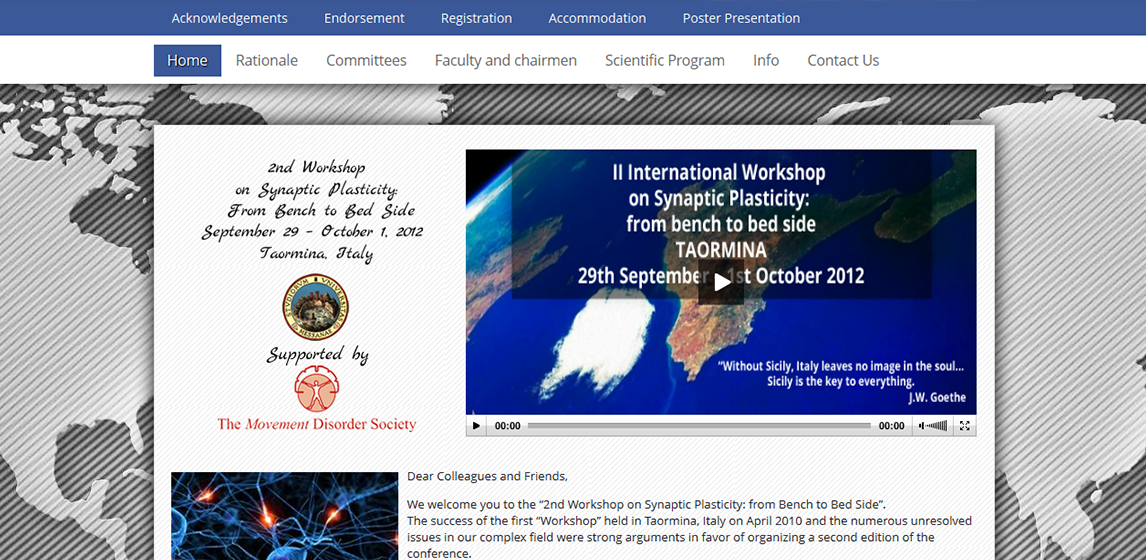Viewport: 1146px width, 560px height.
Task: View the Scientific Program tab
Action: 664,60
